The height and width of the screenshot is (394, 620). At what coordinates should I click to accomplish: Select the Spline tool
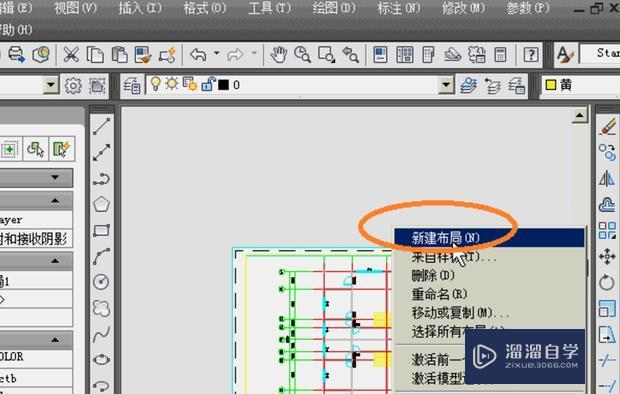click(102, 334)
